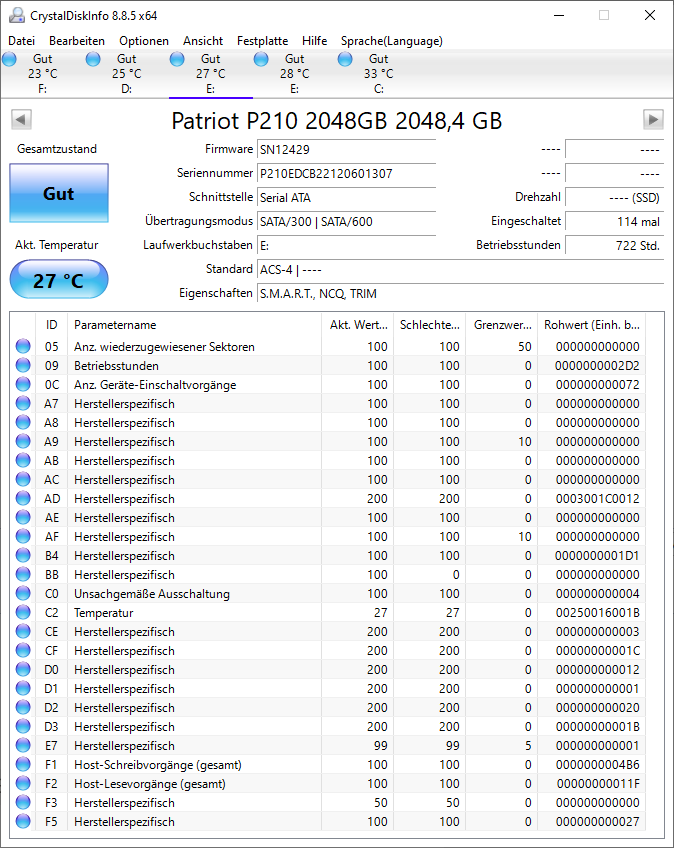
Task: Click status circle of row D1
Action: 23,688
